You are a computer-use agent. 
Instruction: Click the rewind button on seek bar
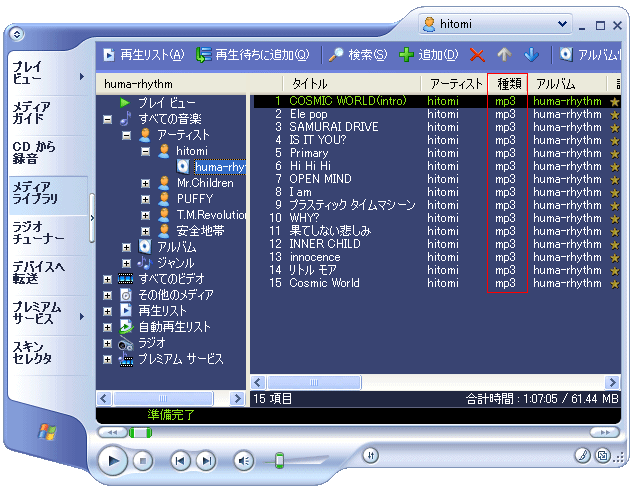tap(112, 433)
